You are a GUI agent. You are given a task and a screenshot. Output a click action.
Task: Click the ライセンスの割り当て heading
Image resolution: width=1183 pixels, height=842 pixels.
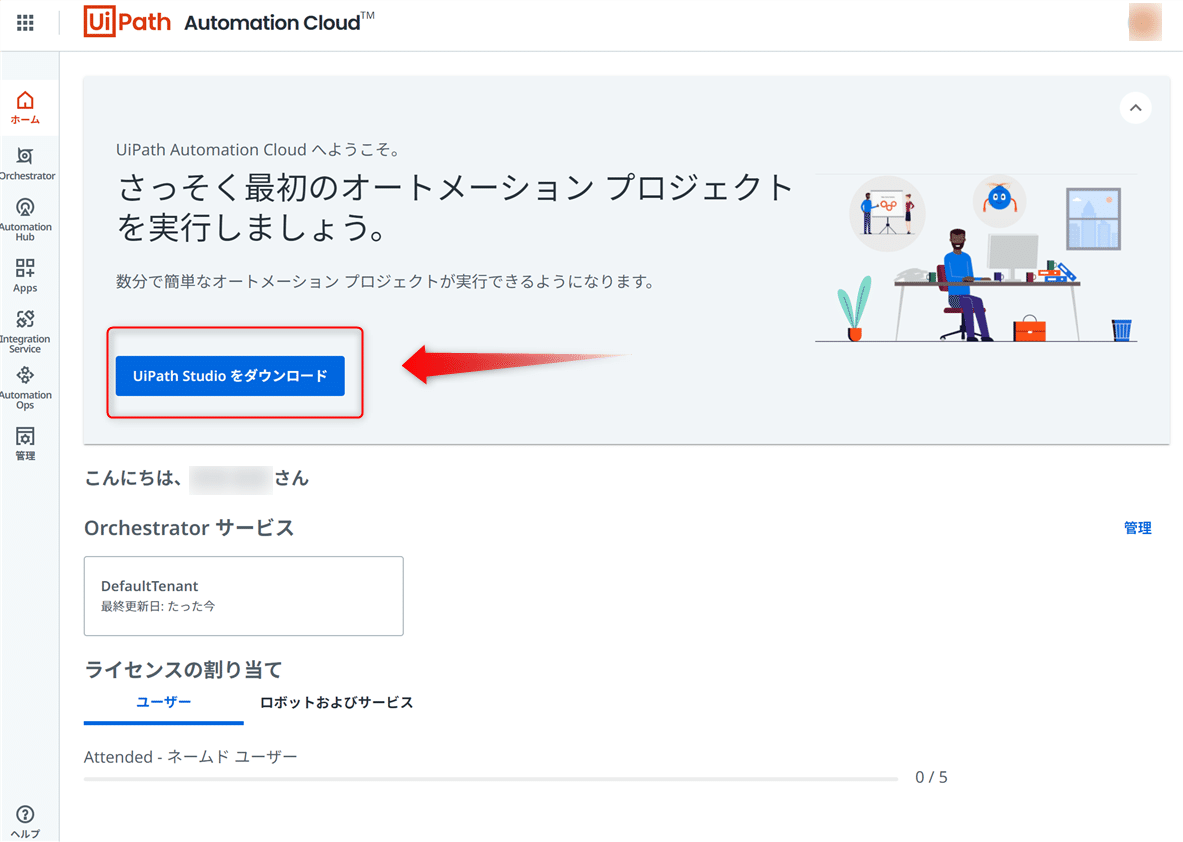click(x=183, y=669)
